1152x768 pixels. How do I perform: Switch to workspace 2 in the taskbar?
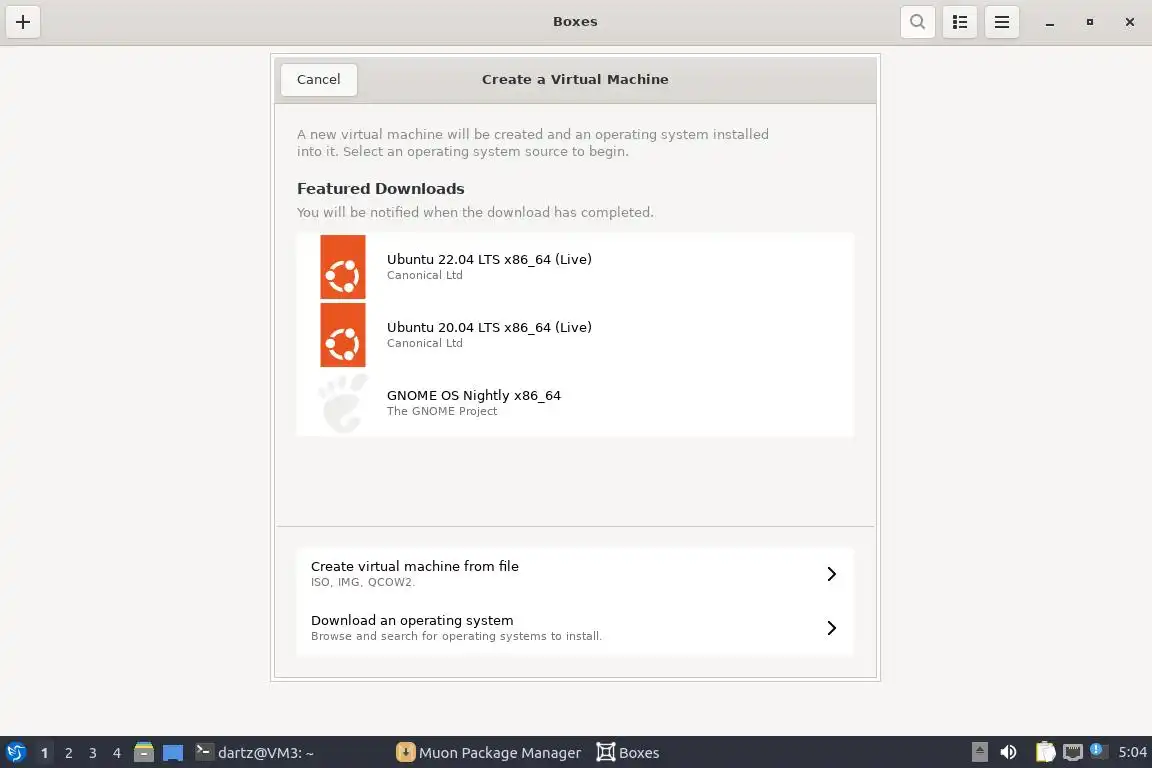[68, 753]
